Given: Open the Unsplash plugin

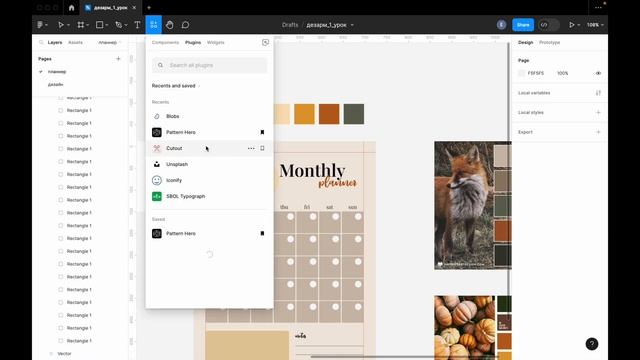Looking at the screenshot, I should pos(209,164).
